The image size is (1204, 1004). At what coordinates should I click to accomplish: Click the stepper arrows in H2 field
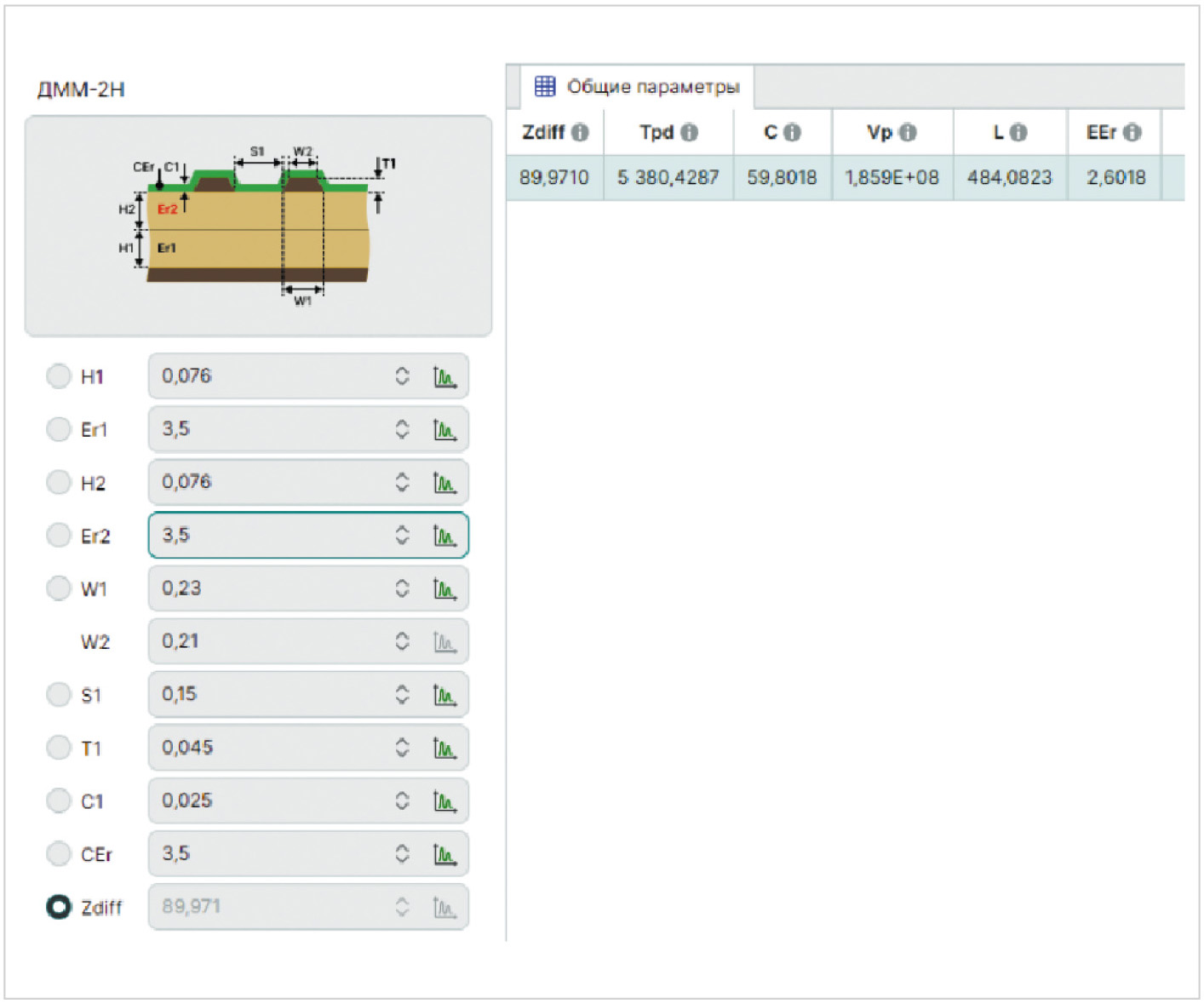(x=402, y=483)
